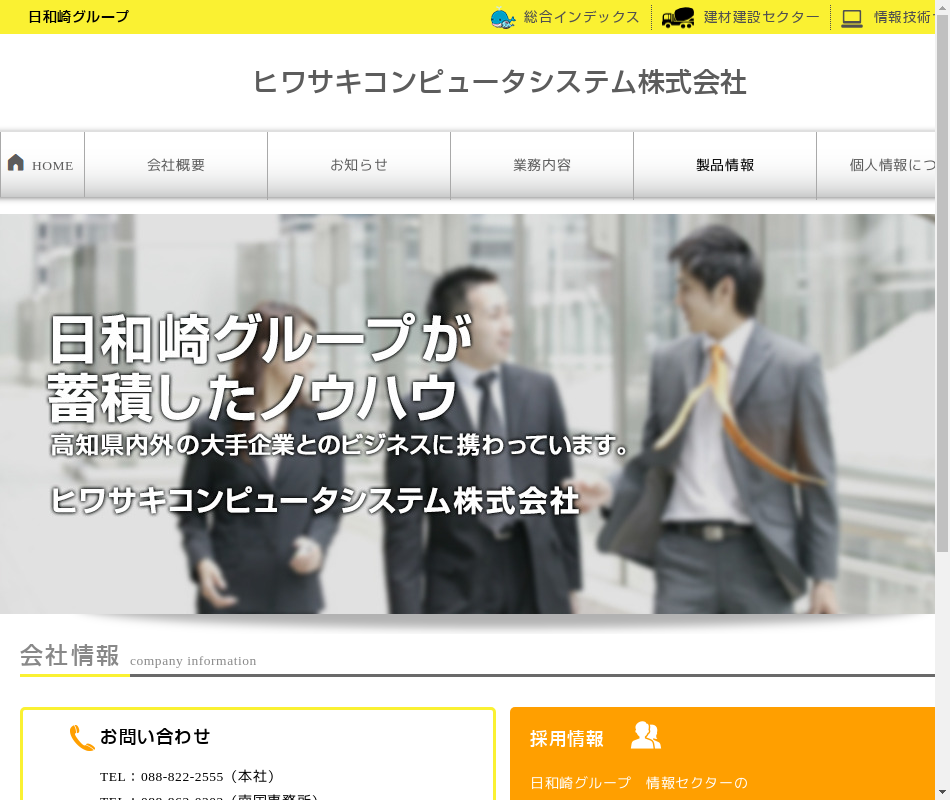Click the ヒワサキコンピュータシステム株式会社 site title
The width and height of the screenshot is (950, 800).
tap(499, 82)
